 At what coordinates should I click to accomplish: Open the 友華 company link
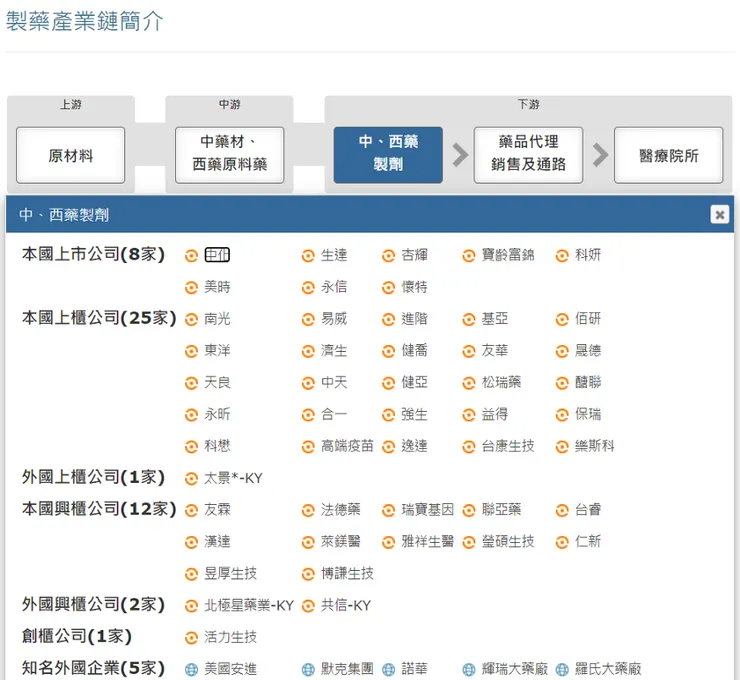[495, 351]
